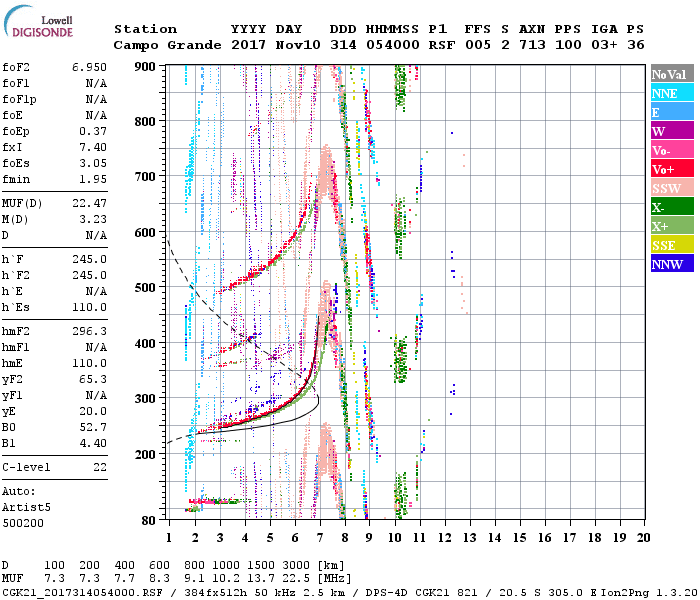Click the SSW light pink legend entry

click(x=671, y=188)
